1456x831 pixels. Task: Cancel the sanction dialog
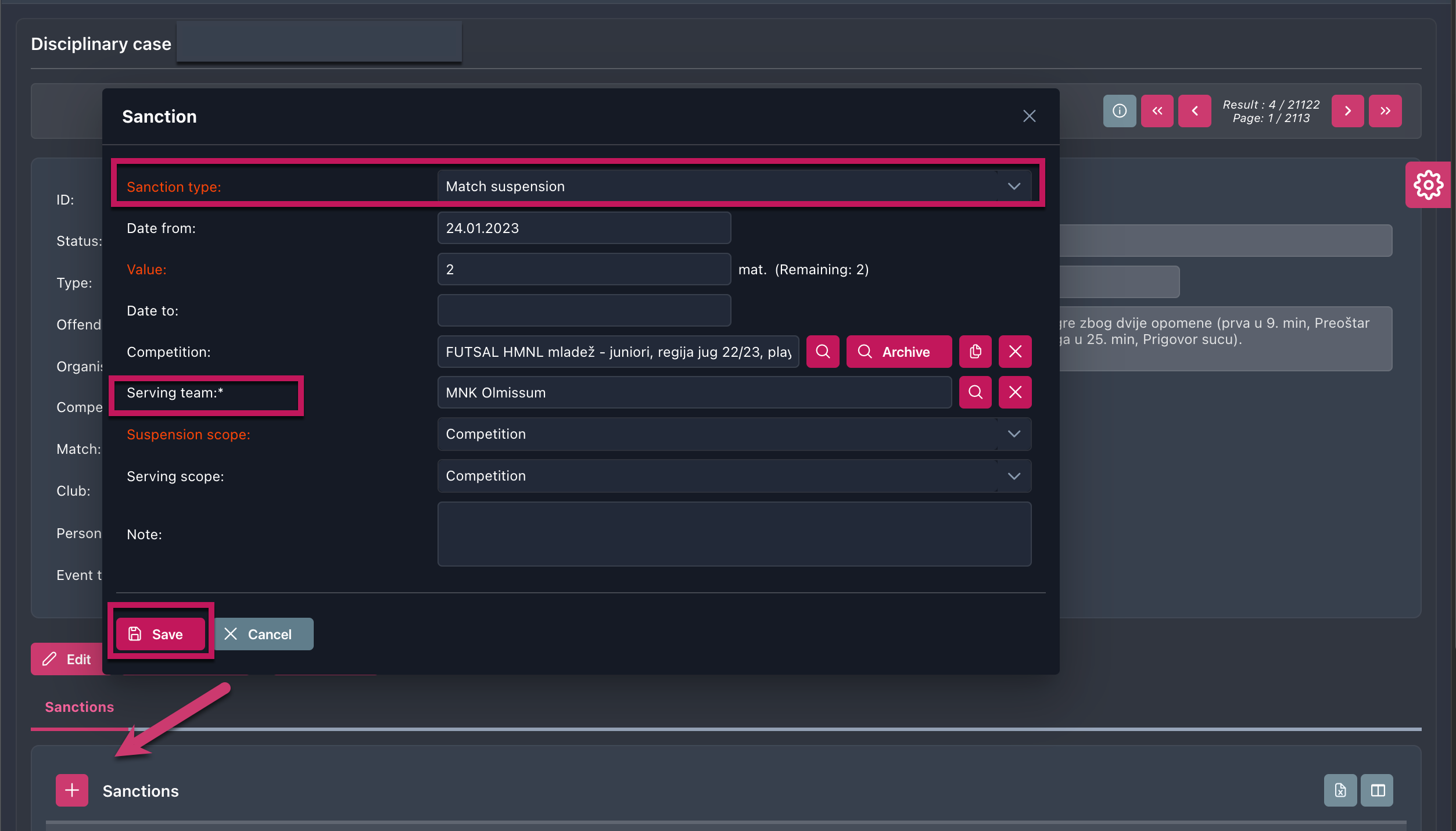(259, 634)
